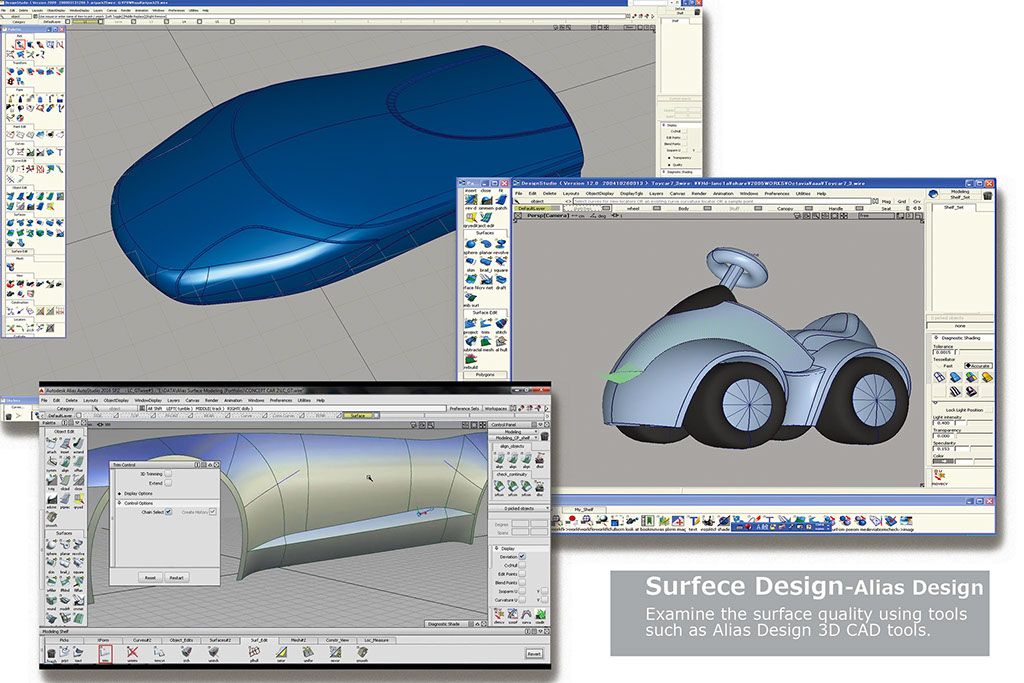Expand the Display Options section
The height and width of the screenshot is (683, 1024).
click(121, 493)
